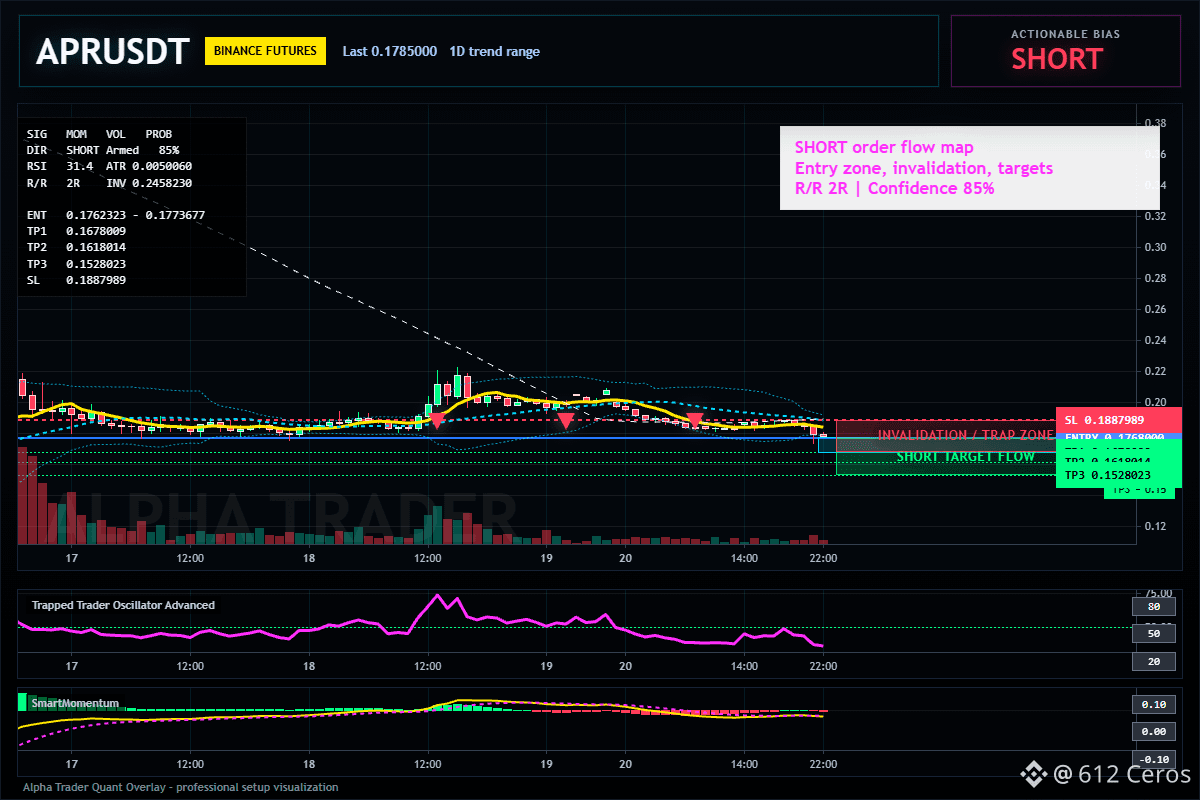The width and height of the screenshot is (1200, 800).
Task: Click the 0.12 price axis label
Action: 1154,526
